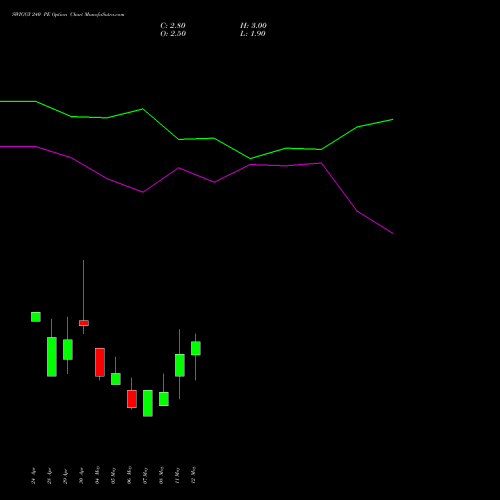Click the green 29 Apr candle body
The width and height of the screenshot is (500, 500).
(68, 349)
